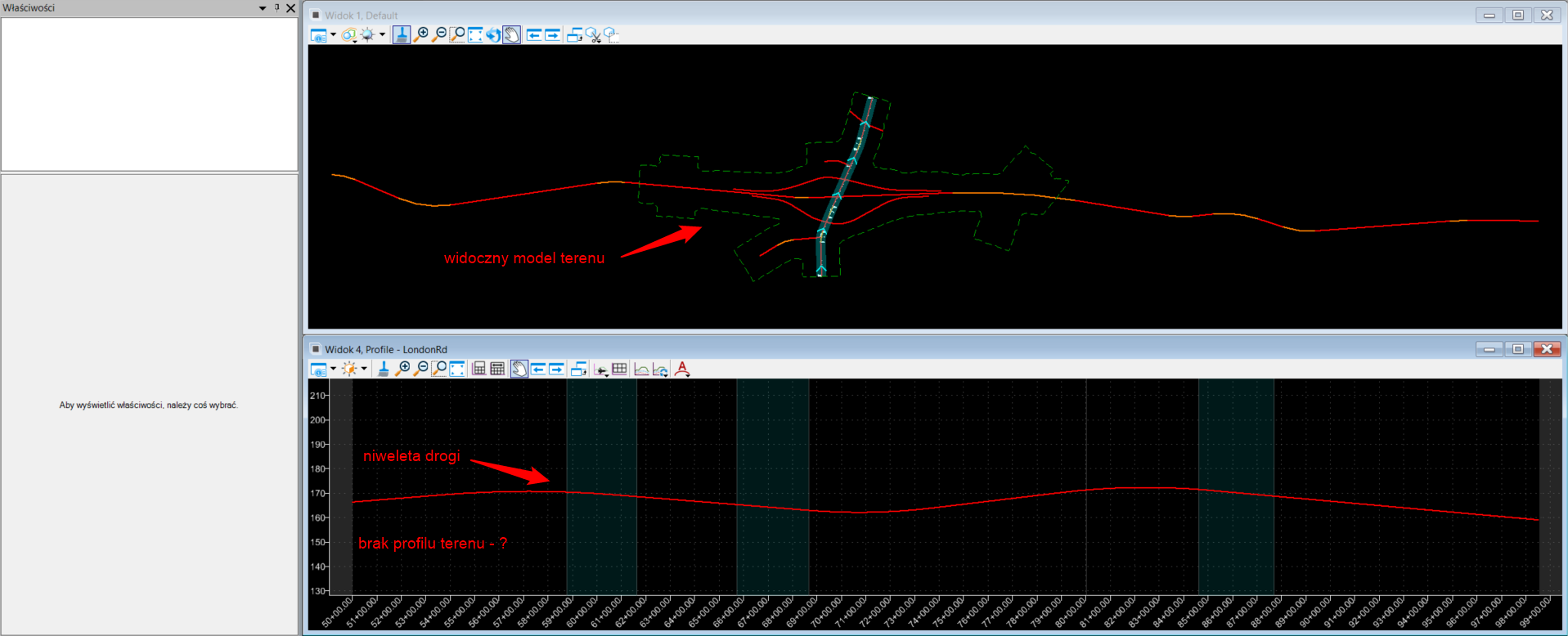This screenshot has height=636, width=1568.
Task: Close the Właściwości properties panel
Action: tap(290, 8)
